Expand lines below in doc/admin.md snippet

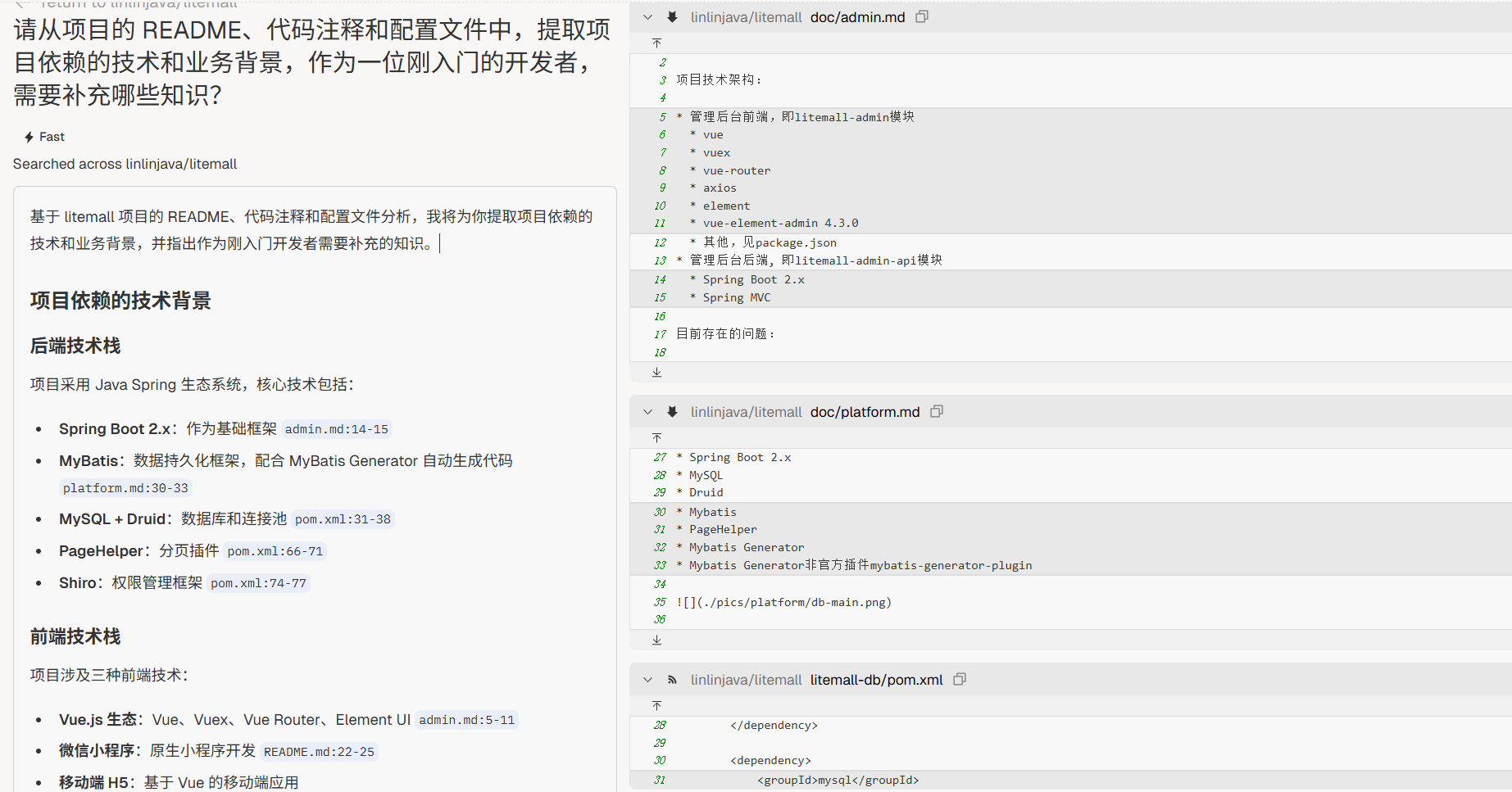(x=656, y=372)
